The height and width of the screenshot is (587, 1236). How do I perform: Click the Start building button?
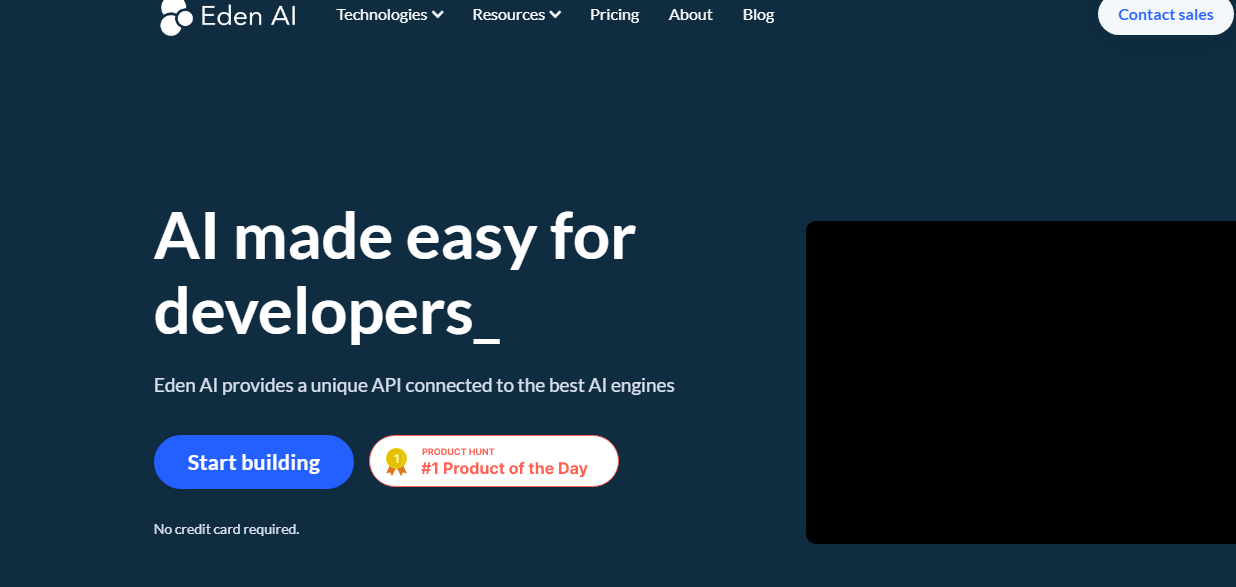click(x=254, y=462)
